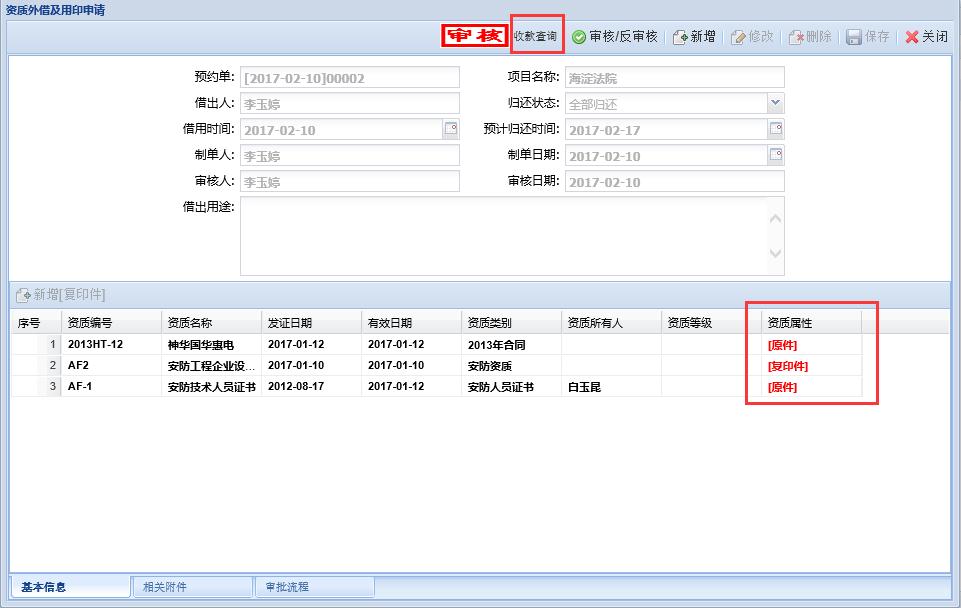The height and width of the screenshot is (608, 961).
Task: Sort by the 发证日期 column header
Action: (x=290, y=323)
